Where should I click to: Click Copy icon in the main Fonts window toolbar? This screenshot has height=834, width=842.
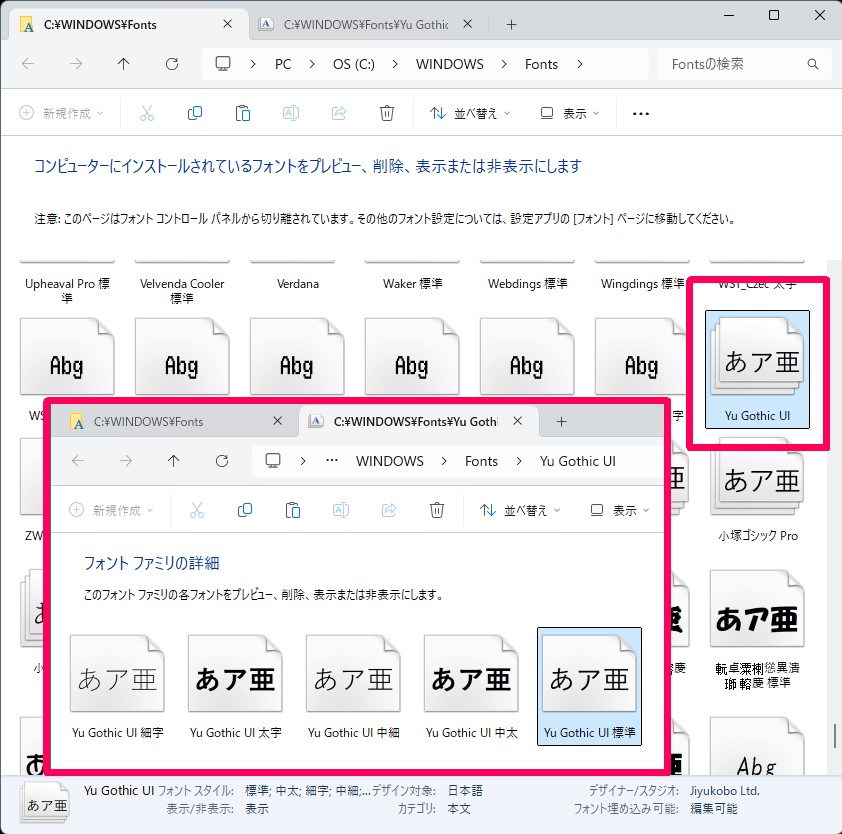[195, 113]
